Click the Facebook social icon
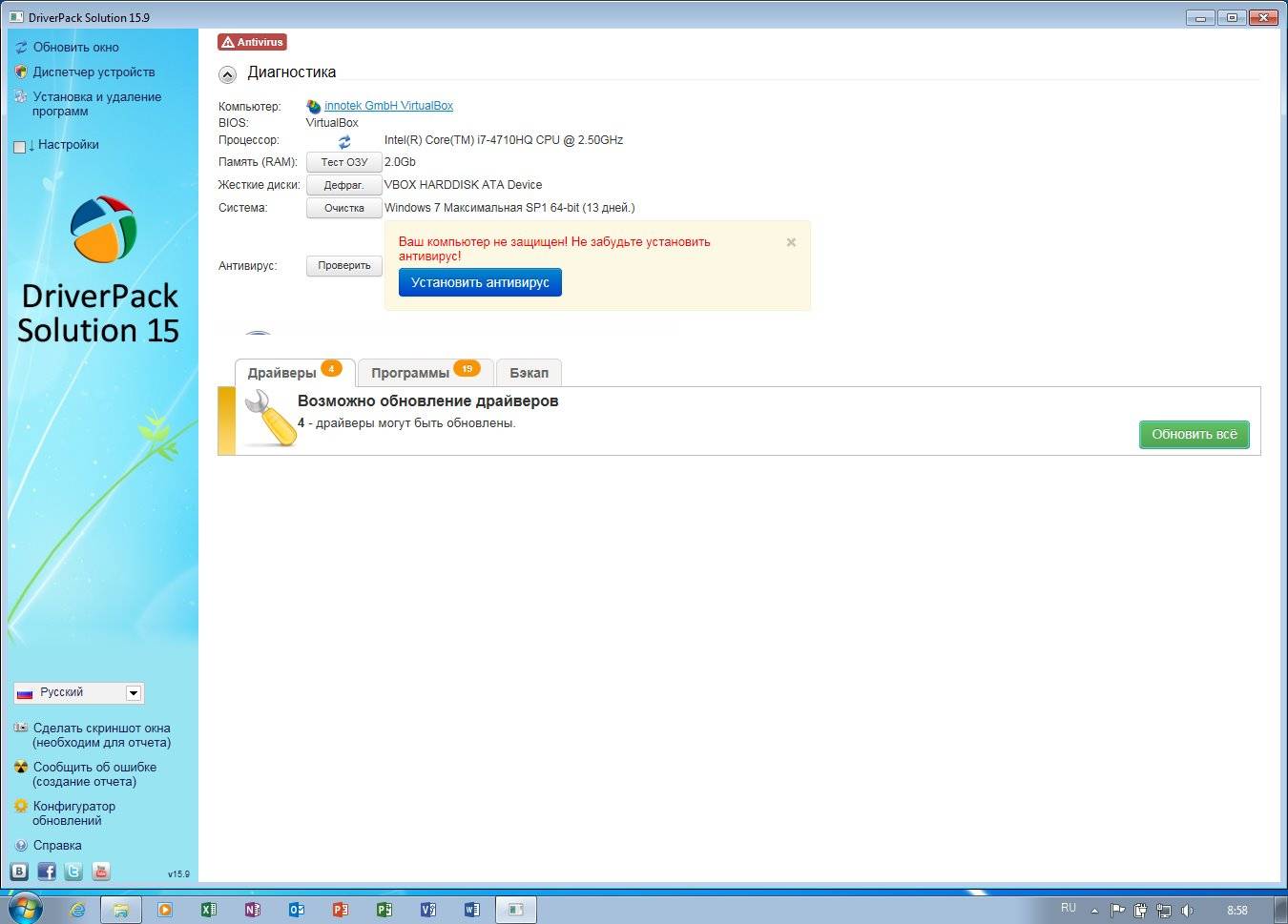Viewport: 1288px width, 924px height. tap(47, 871)
